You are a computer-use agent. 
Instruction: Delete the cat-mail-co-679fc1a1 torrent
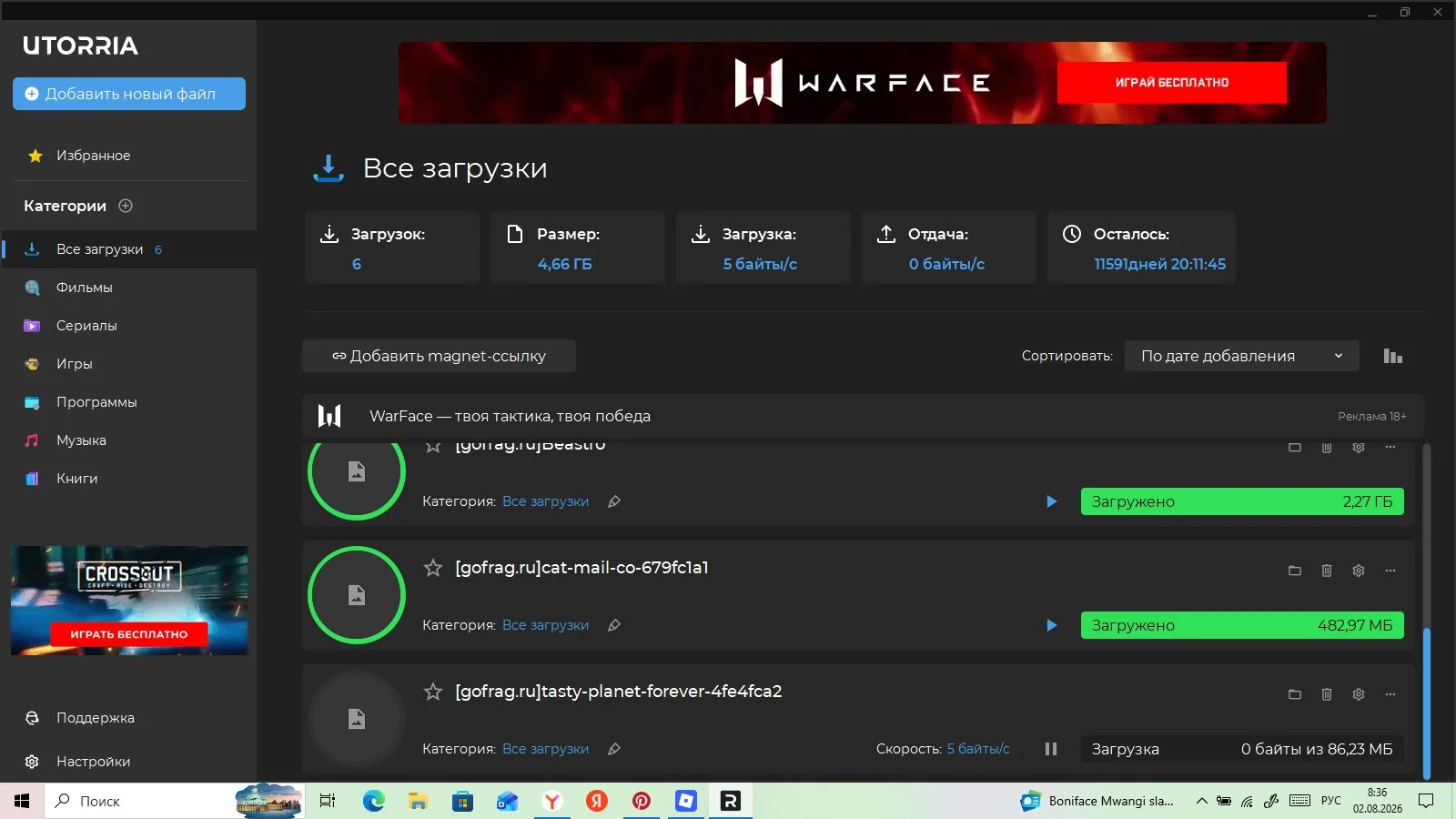(x=1327, y=571)
